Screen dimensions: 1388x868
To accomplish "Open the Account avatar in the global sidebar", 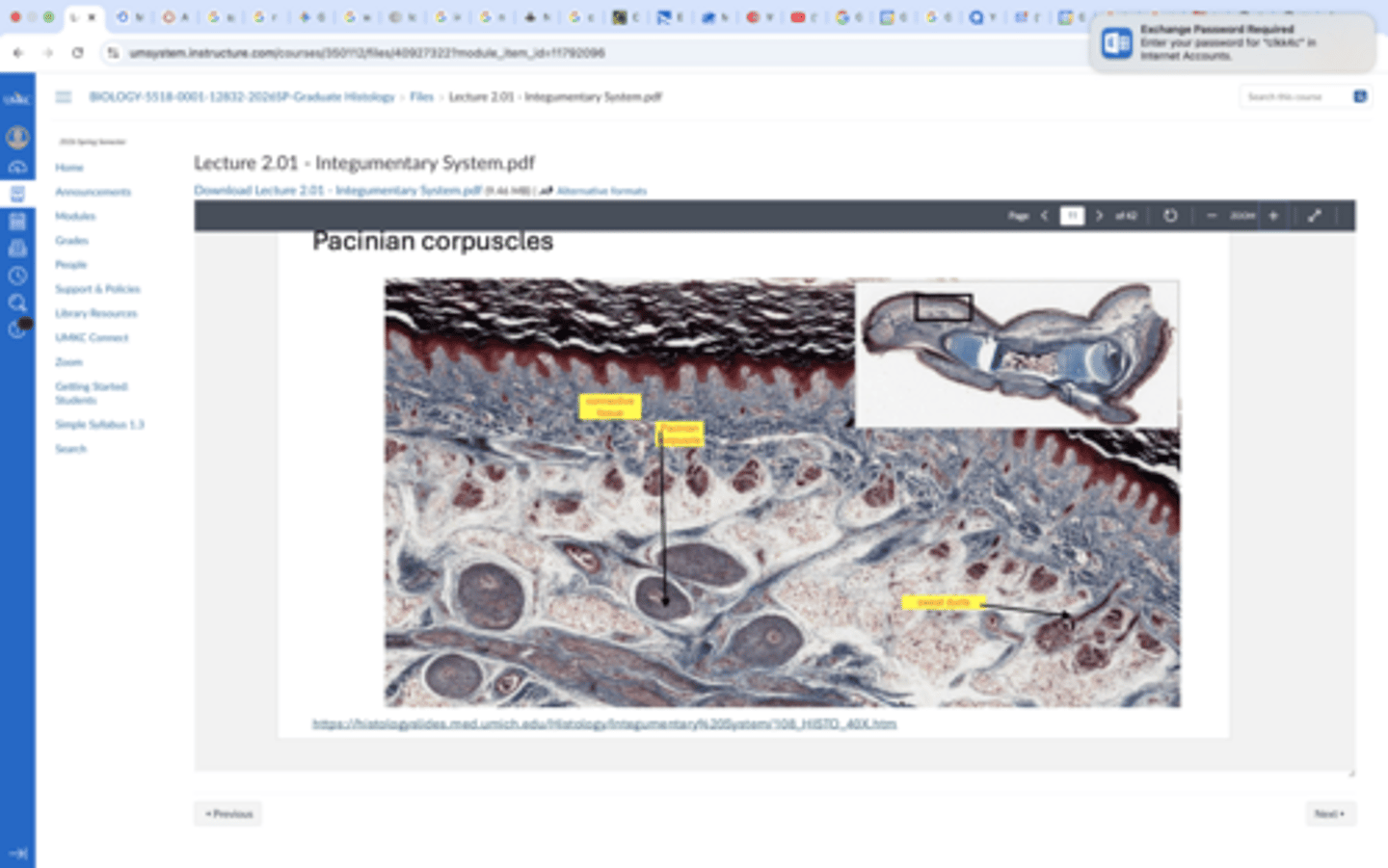I will tap(17, 137).
